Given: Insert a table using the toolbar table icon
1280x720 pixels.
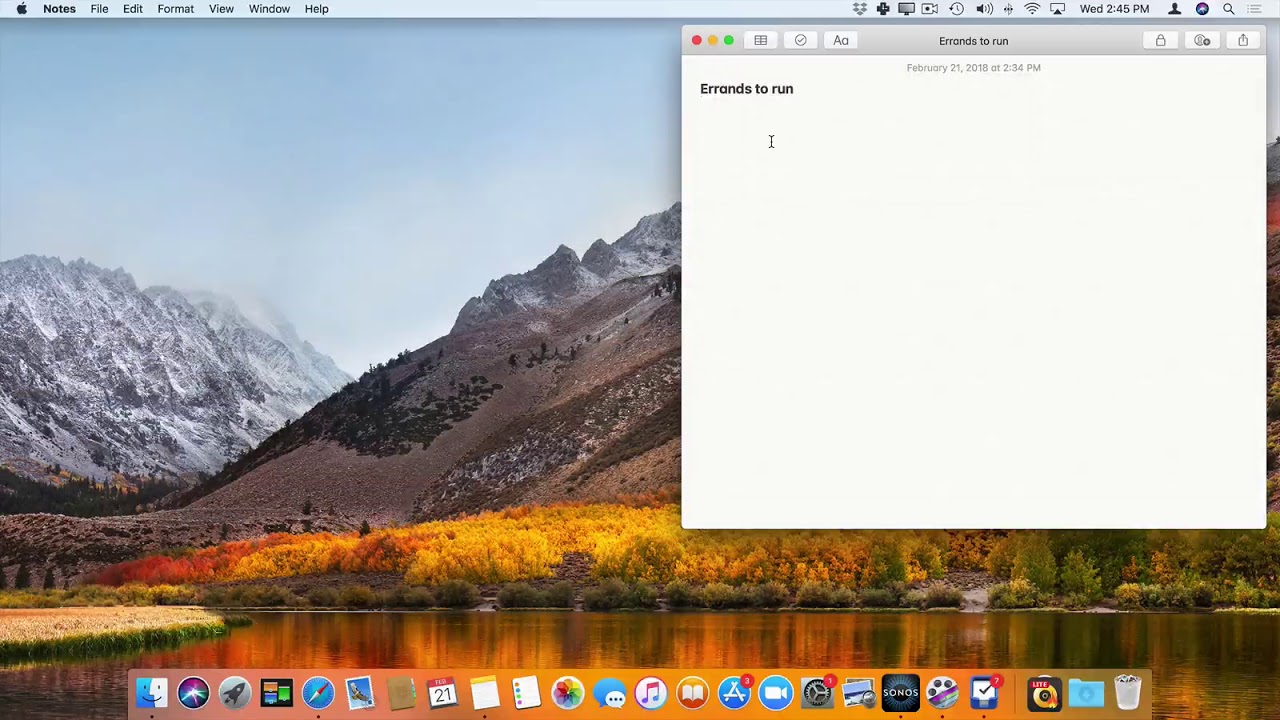Looking at the screenshot, I should [761, 41].
